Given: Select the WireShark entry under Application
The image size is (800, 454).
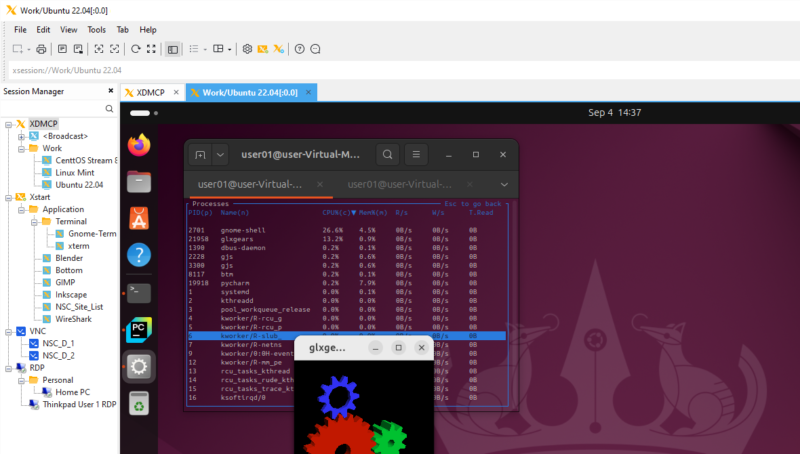Looking at the screenshot, I should 75,319.
